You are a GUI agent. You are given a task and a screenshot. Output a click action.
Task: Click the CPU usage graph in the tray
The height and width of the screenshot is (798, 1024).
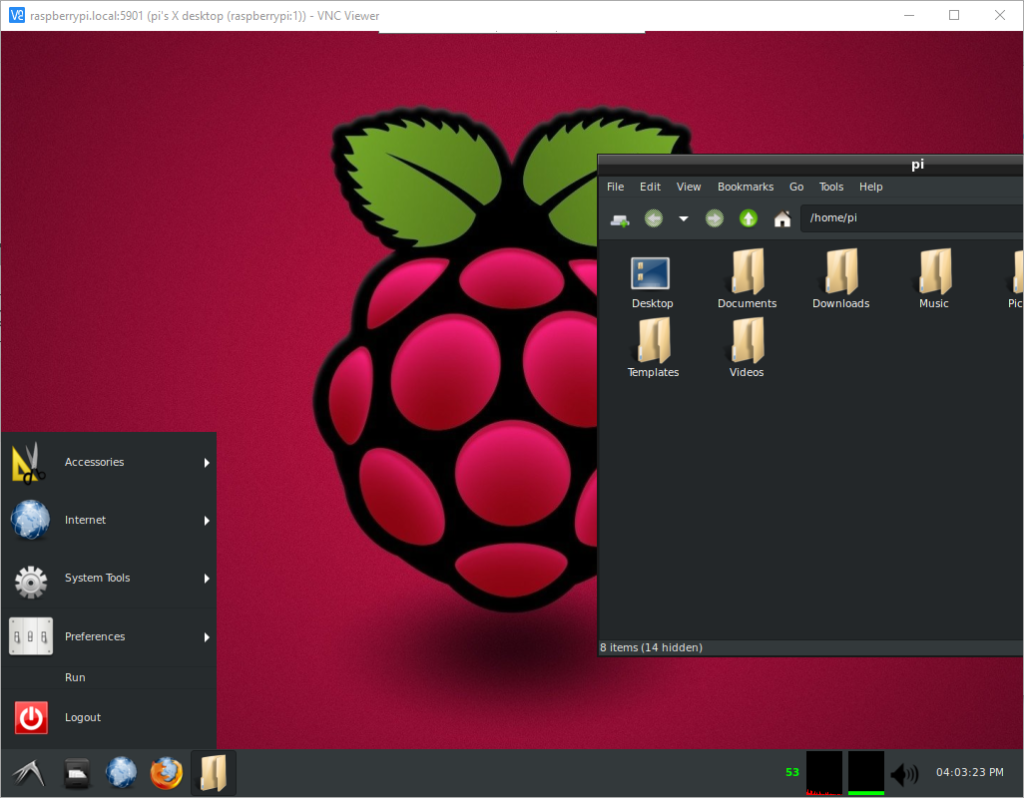[x=824, y=772]
